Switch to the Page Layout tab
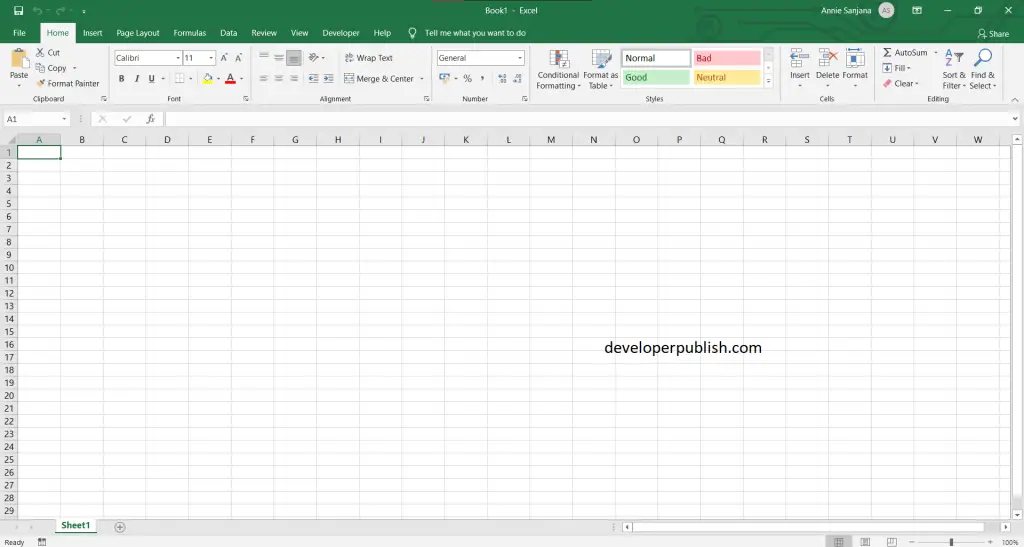The height and width of the screenshot is (547, 1024). click(138, 33)
